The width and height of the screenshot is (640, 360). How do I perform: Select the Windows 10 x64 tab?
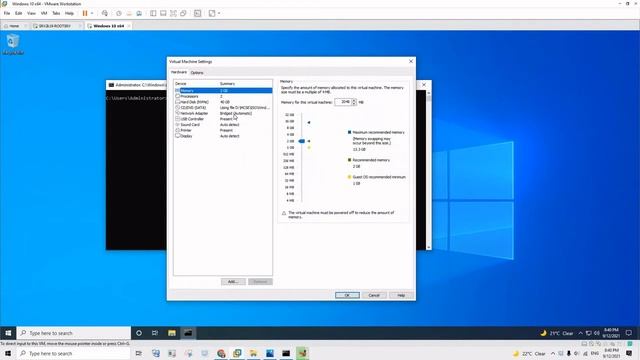[109, 26]
